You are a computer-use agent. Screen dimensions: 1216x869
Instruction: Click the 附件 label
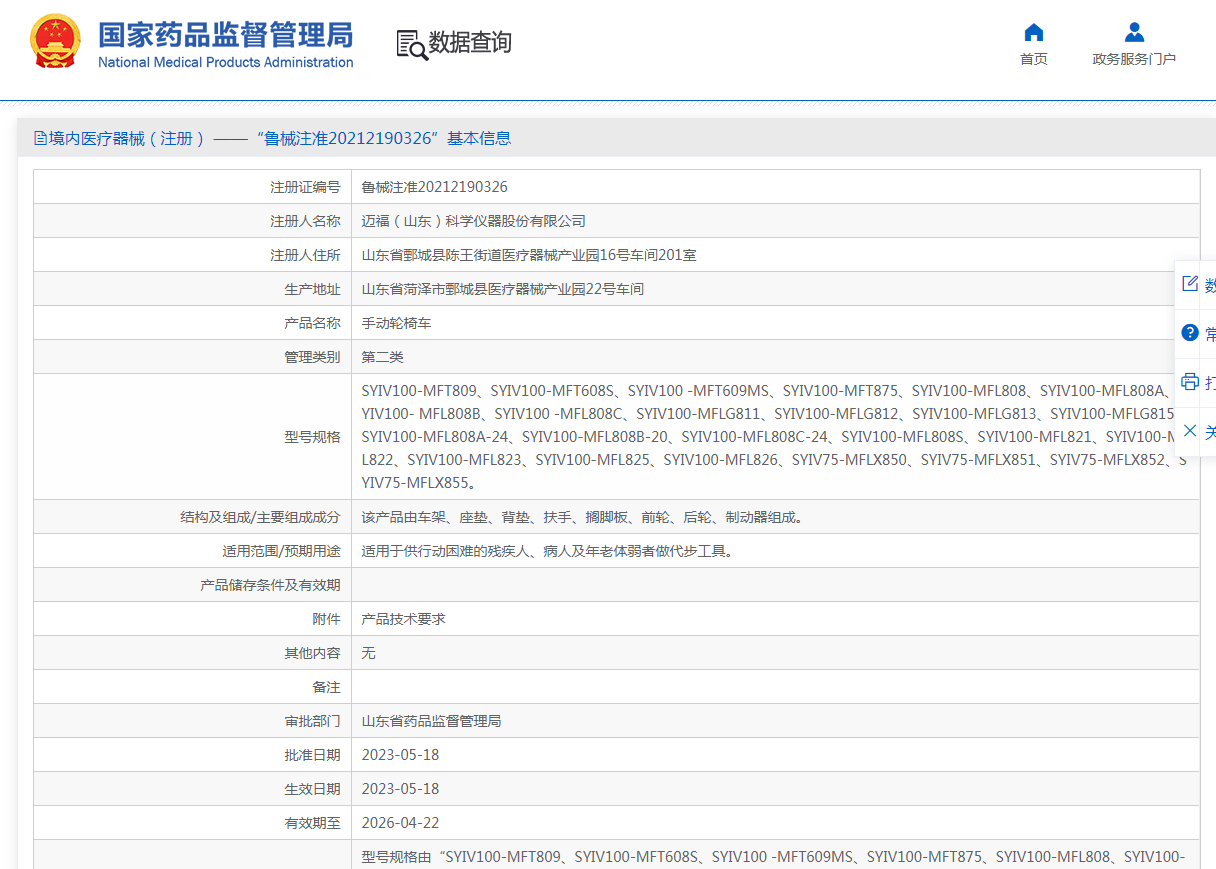(326, 619)
